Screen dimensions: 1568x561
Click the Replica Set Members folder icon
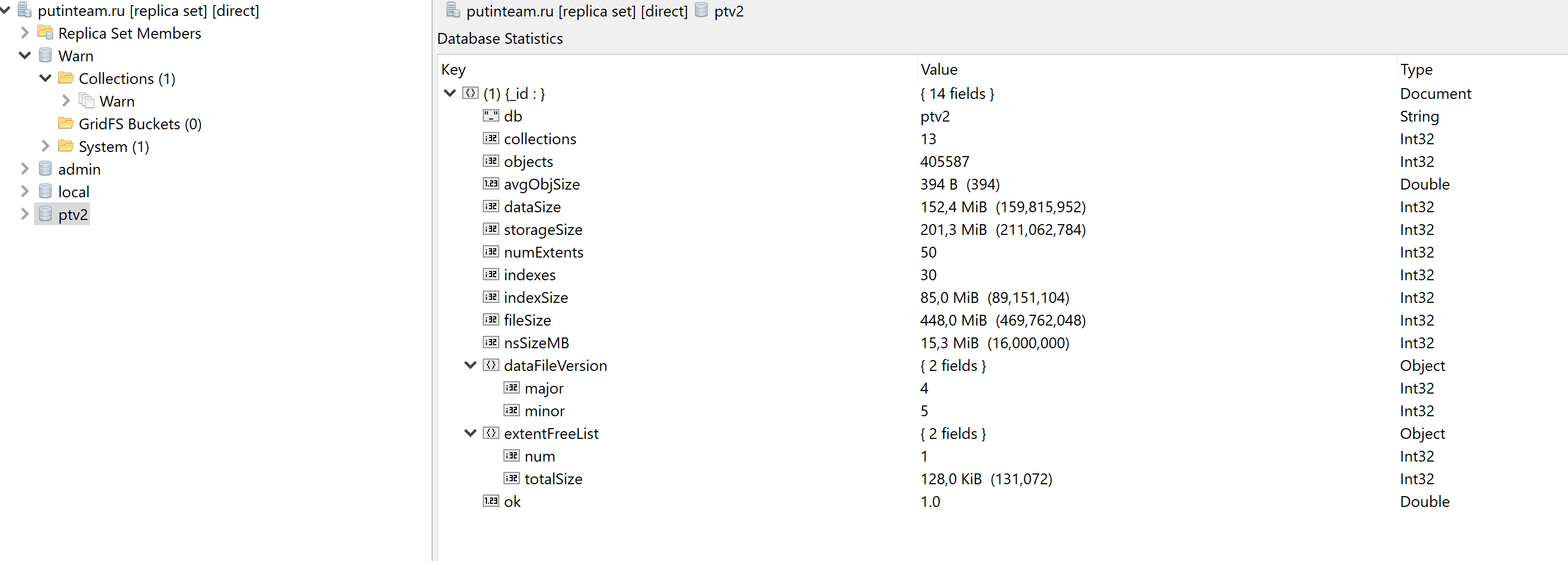45,32
